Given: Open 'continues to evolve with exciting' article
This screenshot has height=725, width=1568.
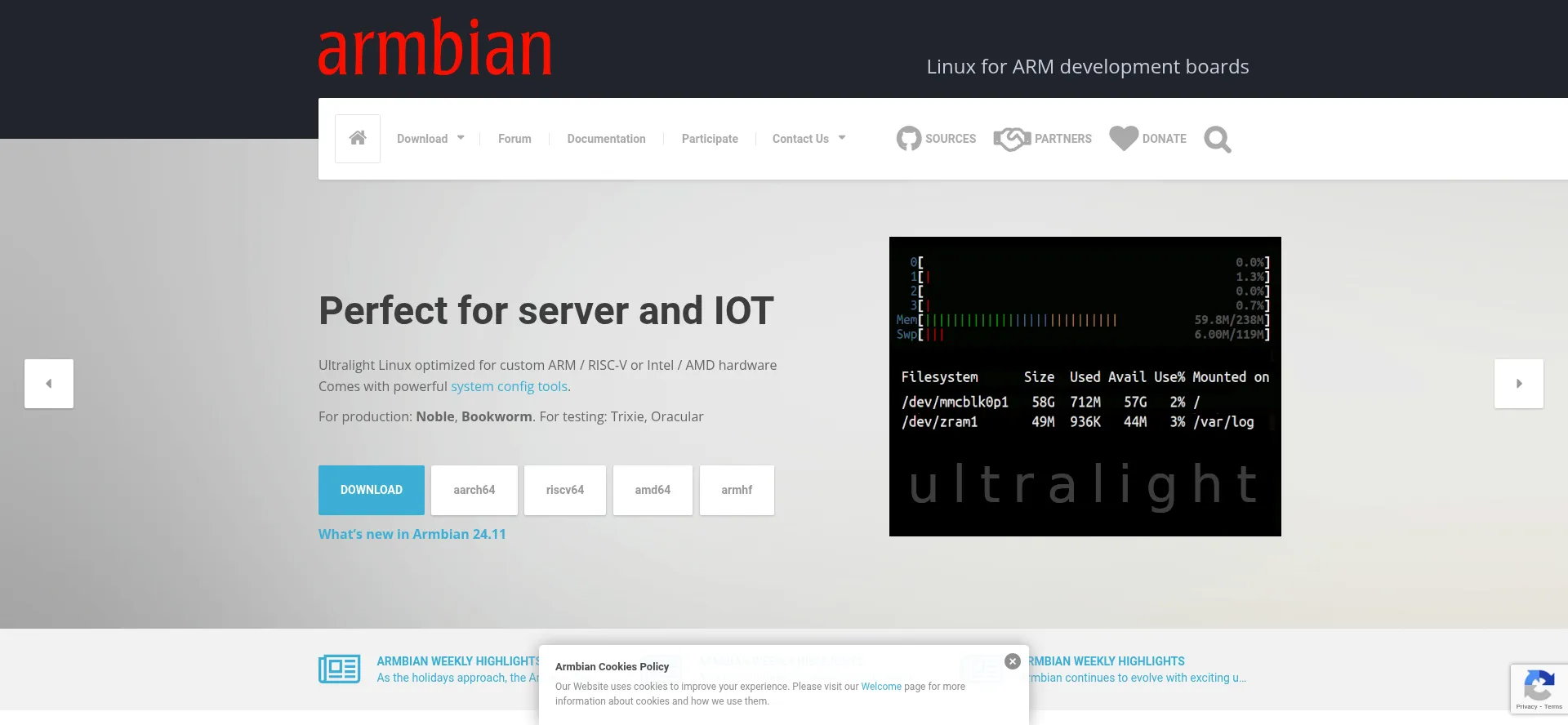Looking at the screenshot, I should pos(1138,678).
